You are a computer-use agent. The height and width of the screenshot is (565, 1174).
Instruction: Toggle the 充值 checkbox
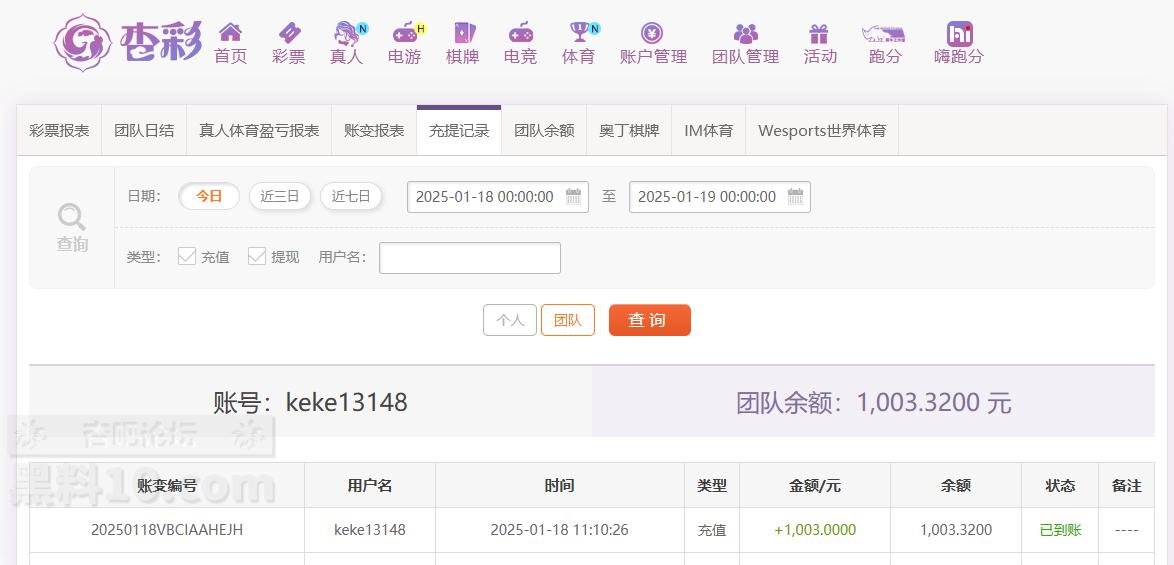187,257
